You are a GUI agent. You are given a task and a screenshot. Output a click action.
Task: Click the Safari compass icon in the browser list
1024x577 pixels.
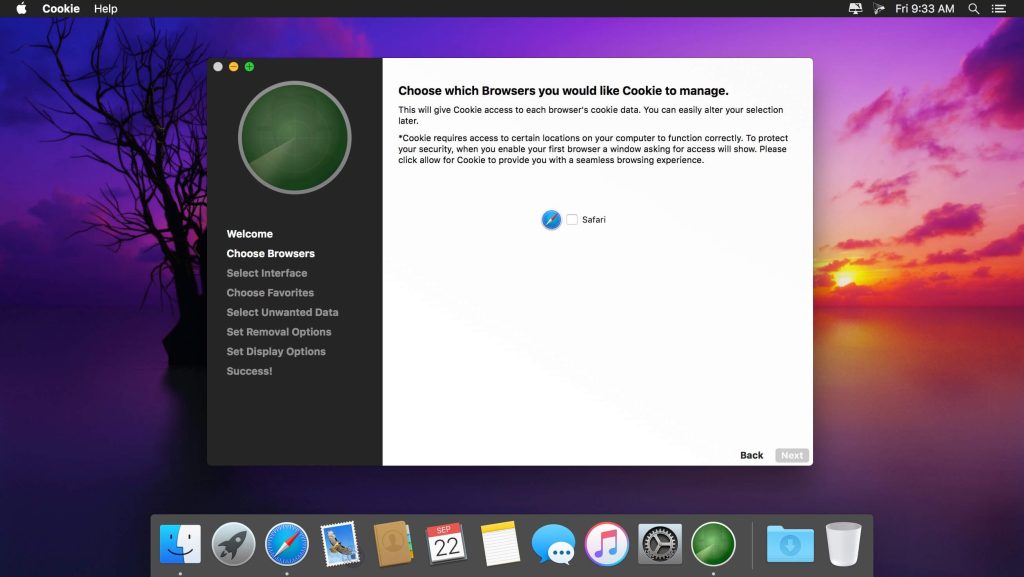tap(551, 220)
